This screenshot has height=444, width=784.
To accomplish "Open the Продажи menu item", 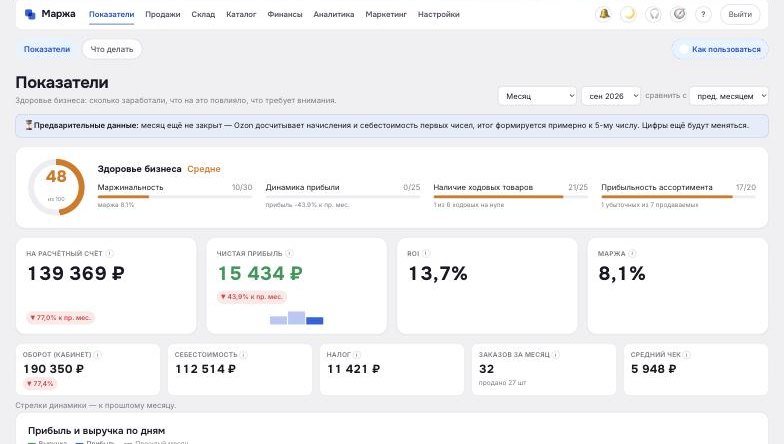I will tap(162, 14).
